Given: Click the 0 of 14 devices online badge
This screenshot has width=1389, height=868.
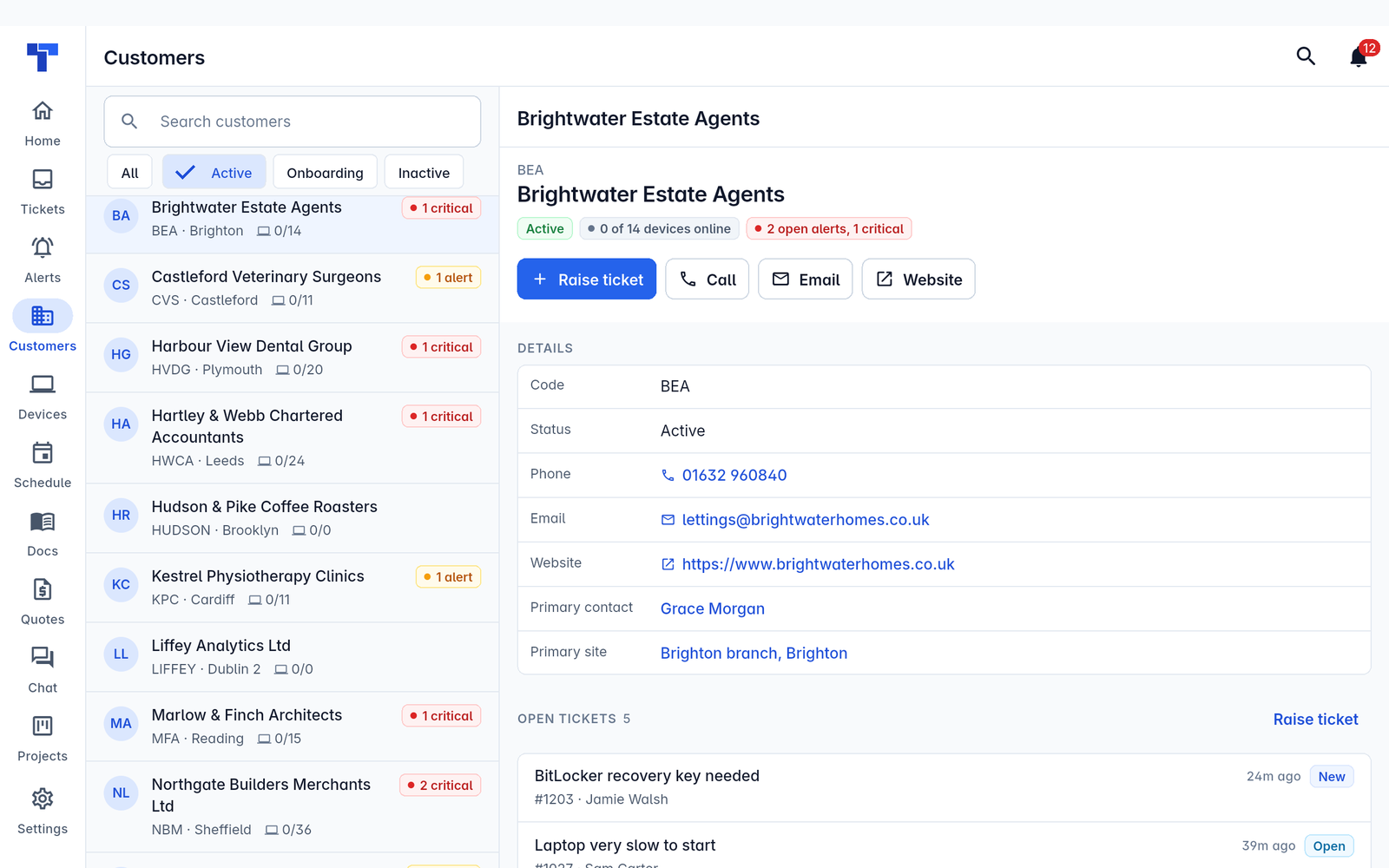Looking at the screenshot, I should [x=659, y=229].
